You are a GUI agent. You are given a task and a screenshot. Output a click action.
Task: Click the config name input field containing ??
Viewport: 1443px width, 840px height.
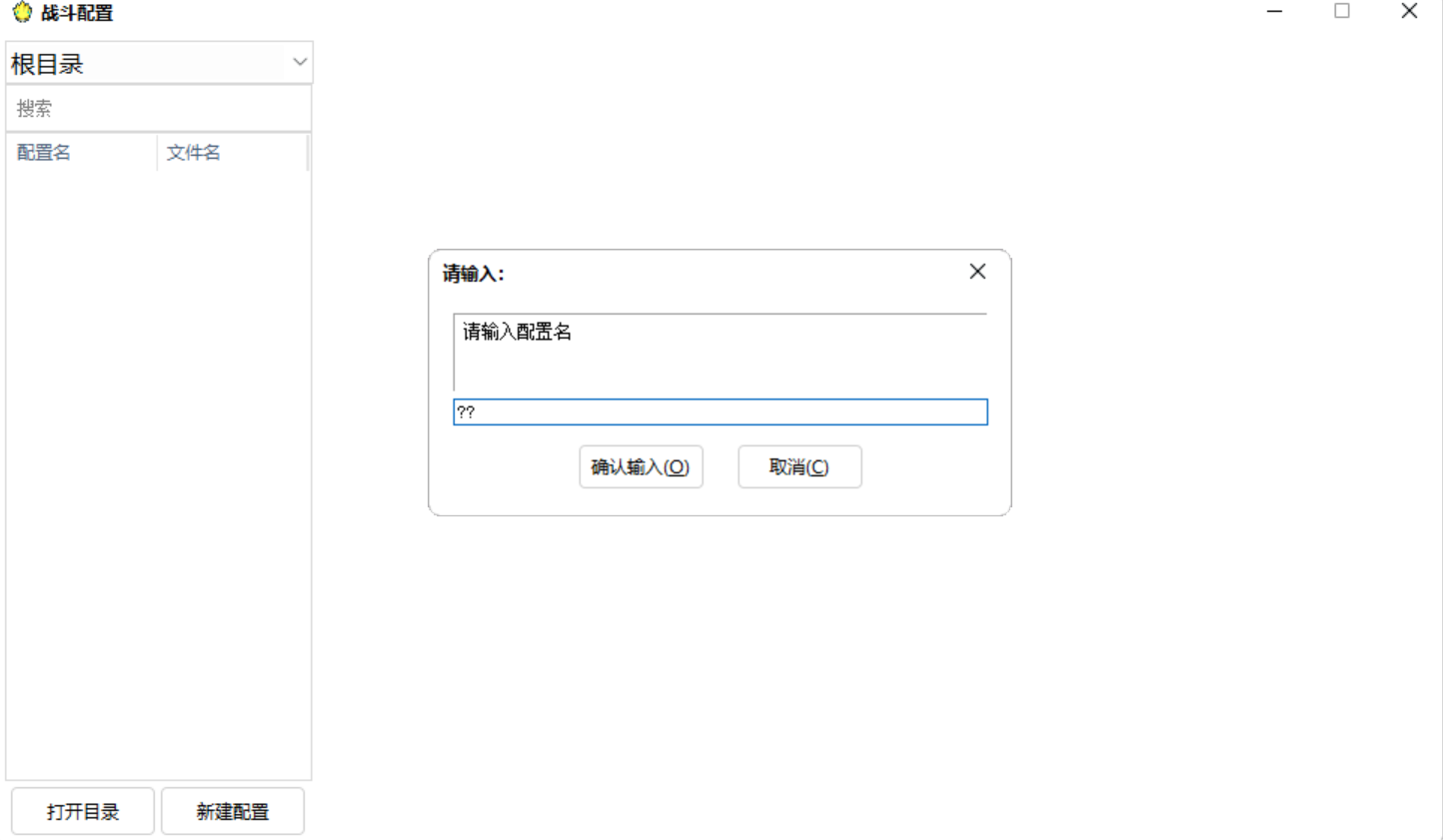pyautogui.click(x=721, y=412)
